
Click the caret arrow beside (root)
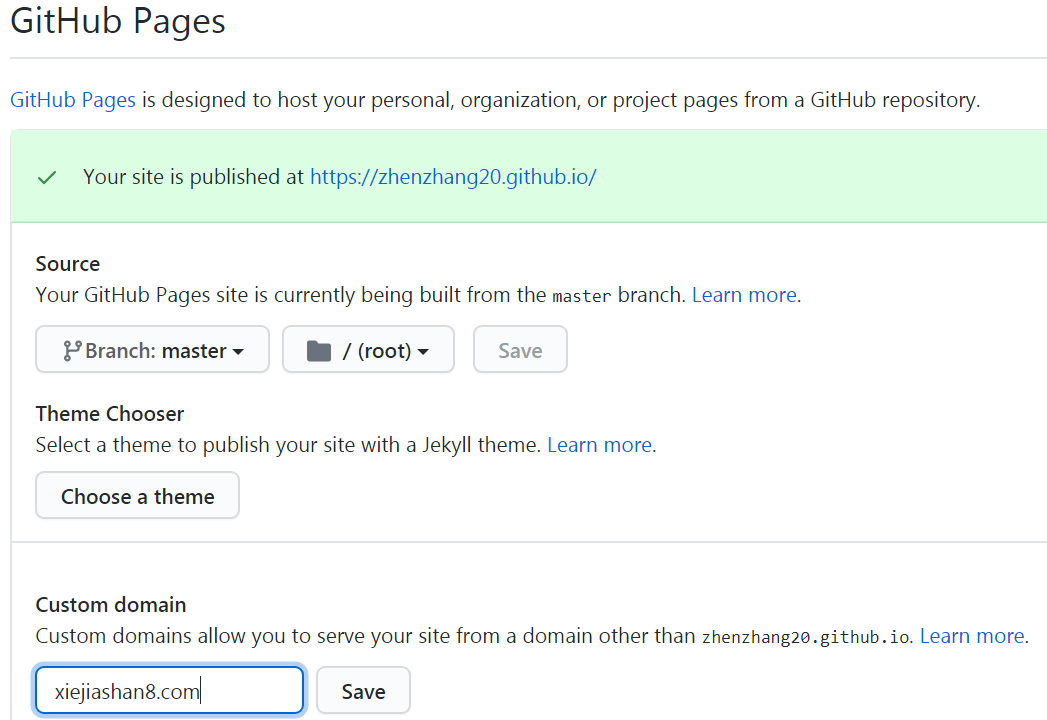click(x=423, y=352)
